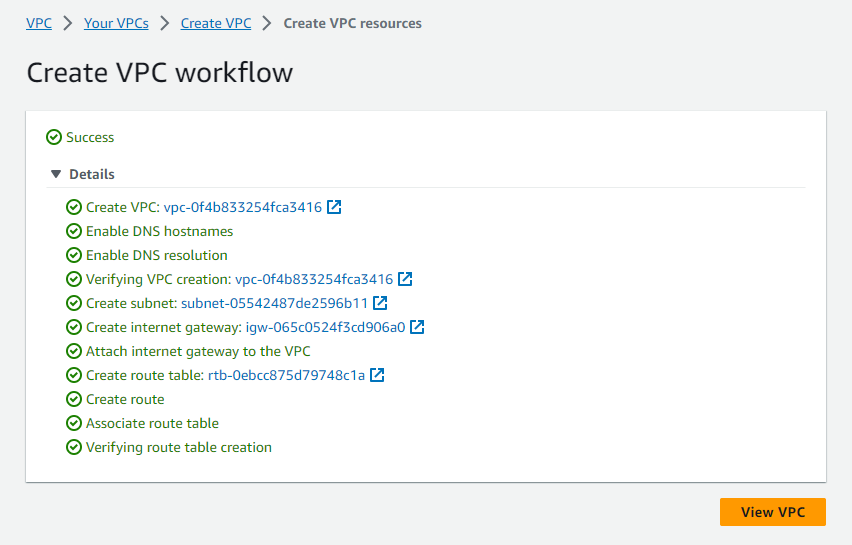The image size is (852, 545).
Task: Click check icon beside Attach internet gateway
Action: 74,351
